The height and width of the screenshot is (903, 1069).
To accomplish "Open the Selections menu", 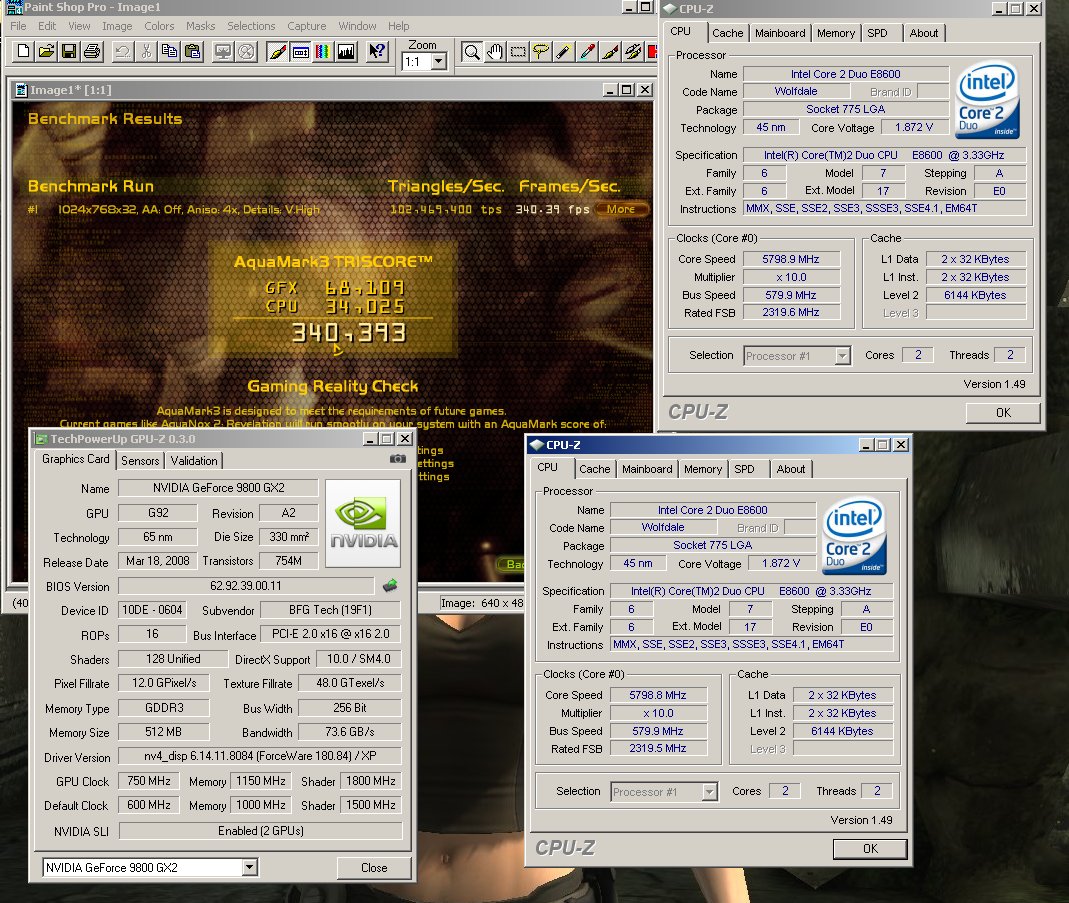I will point(251,26).
